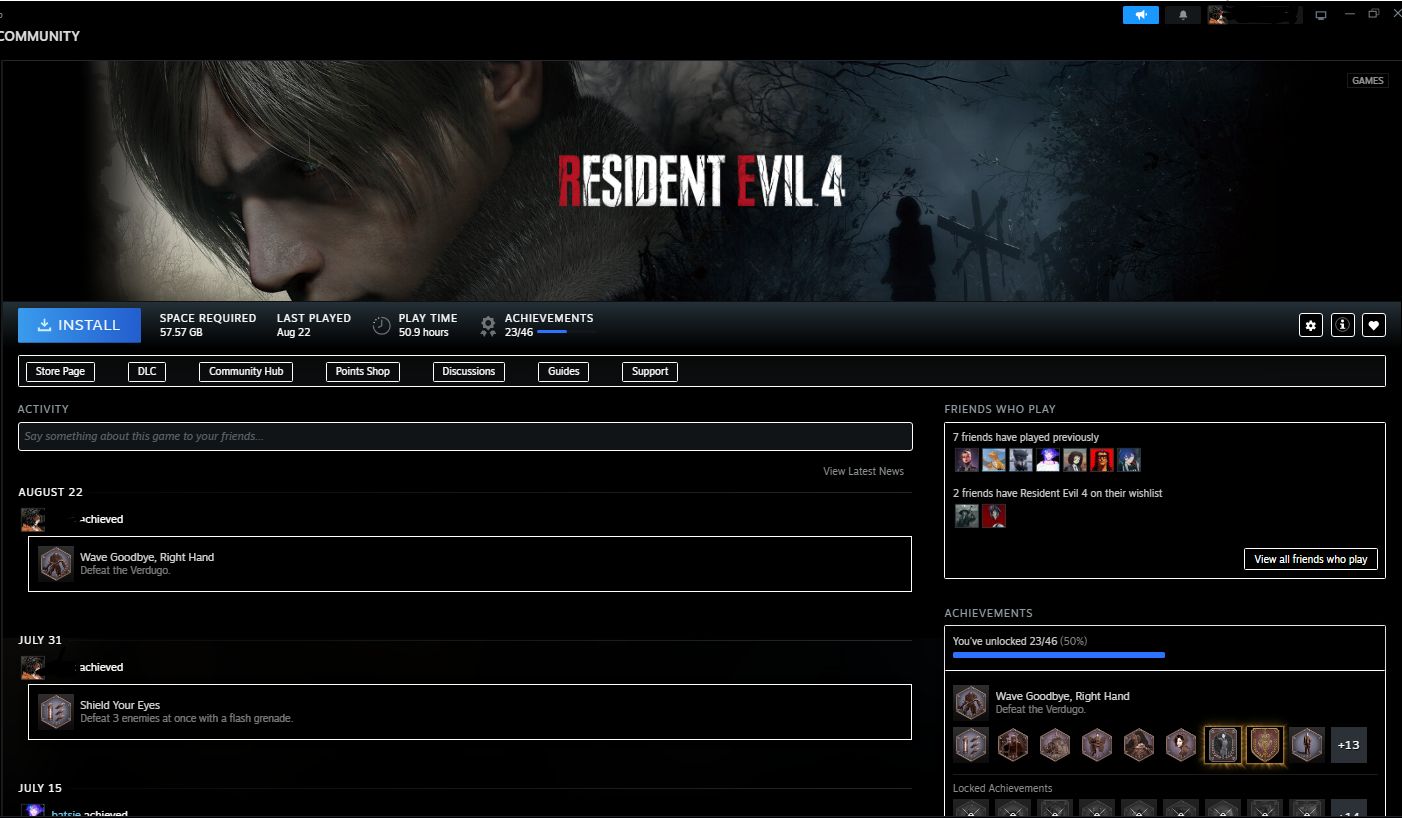This screenshot has height=818, width=1402.
Task: Click "2 friends have Resident Evil 4 on their wishlist" text
Action: [1057, 493]
